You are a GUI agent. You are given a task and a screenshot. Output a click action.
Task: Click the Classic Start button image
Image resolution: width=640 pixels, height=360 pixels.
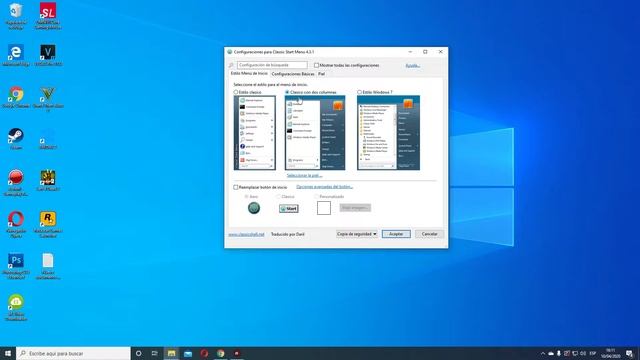(289, 209)
